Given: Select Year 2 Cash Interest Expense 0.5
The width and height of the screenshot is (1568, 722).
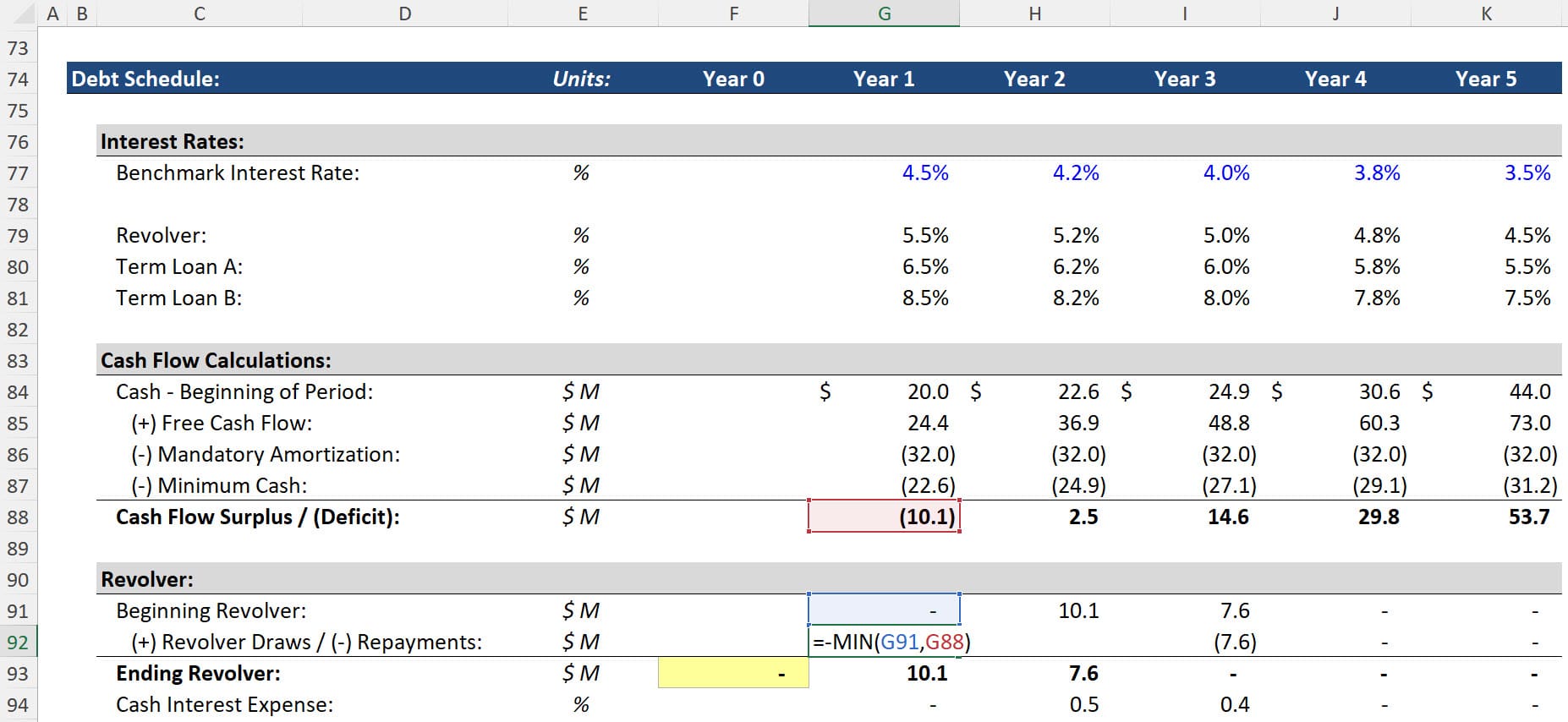Looking at the screenshot, I should (1083, 705).
